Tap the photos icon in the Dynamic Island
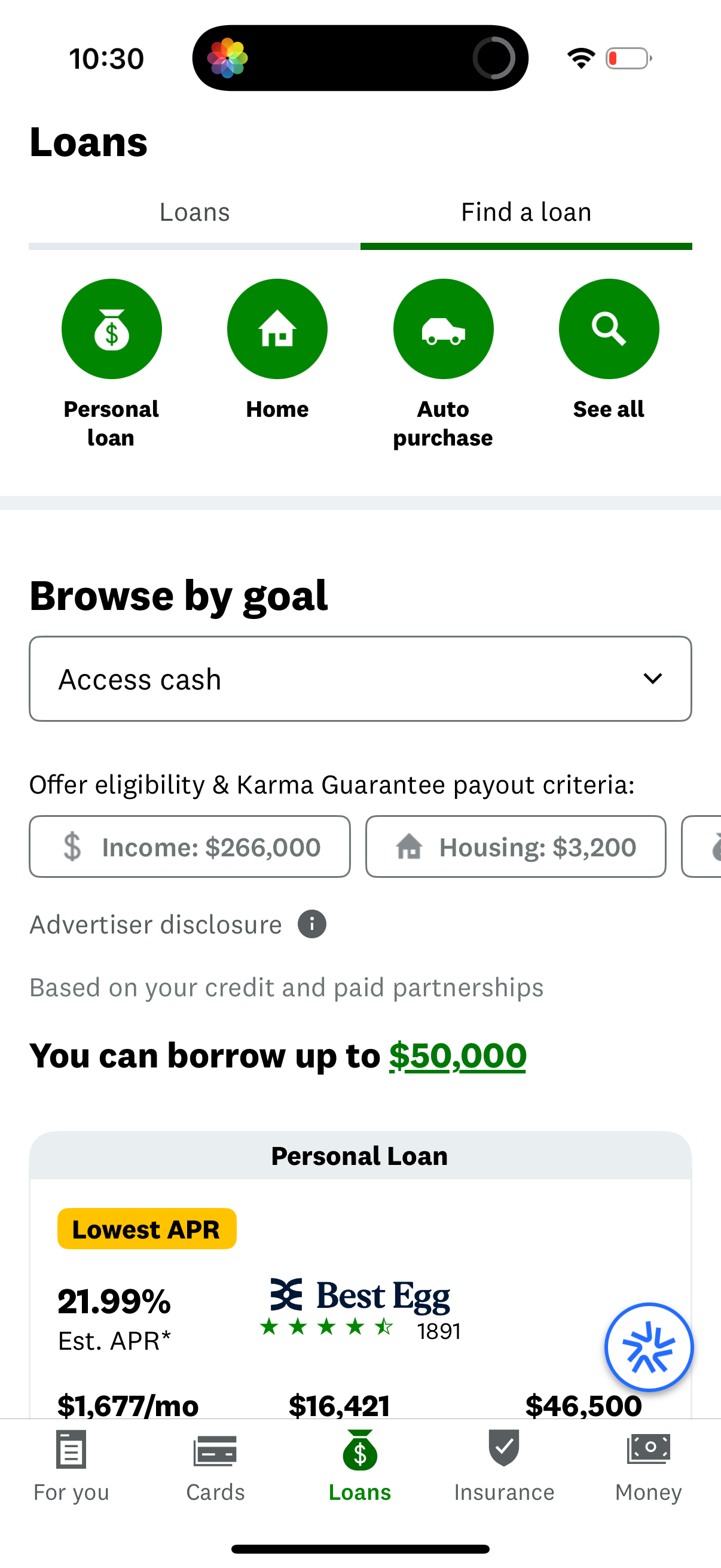The image size is (721, 1568). tap(228, 57)
